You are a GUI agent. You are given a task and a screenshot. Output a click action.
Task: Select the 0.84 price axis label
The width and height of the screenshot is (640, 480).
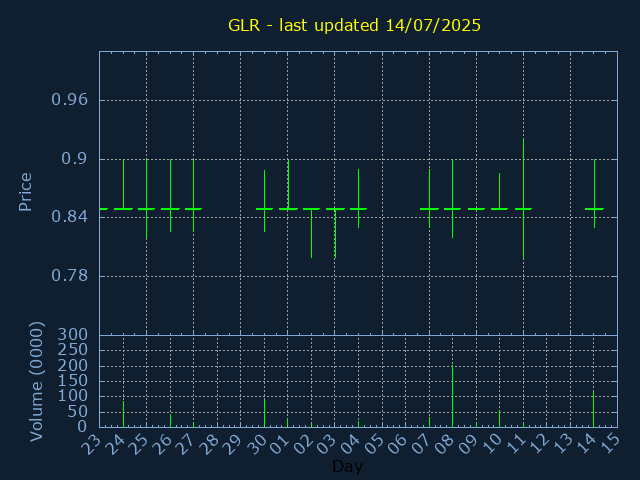pyautogui.click(x=69, y=217)
